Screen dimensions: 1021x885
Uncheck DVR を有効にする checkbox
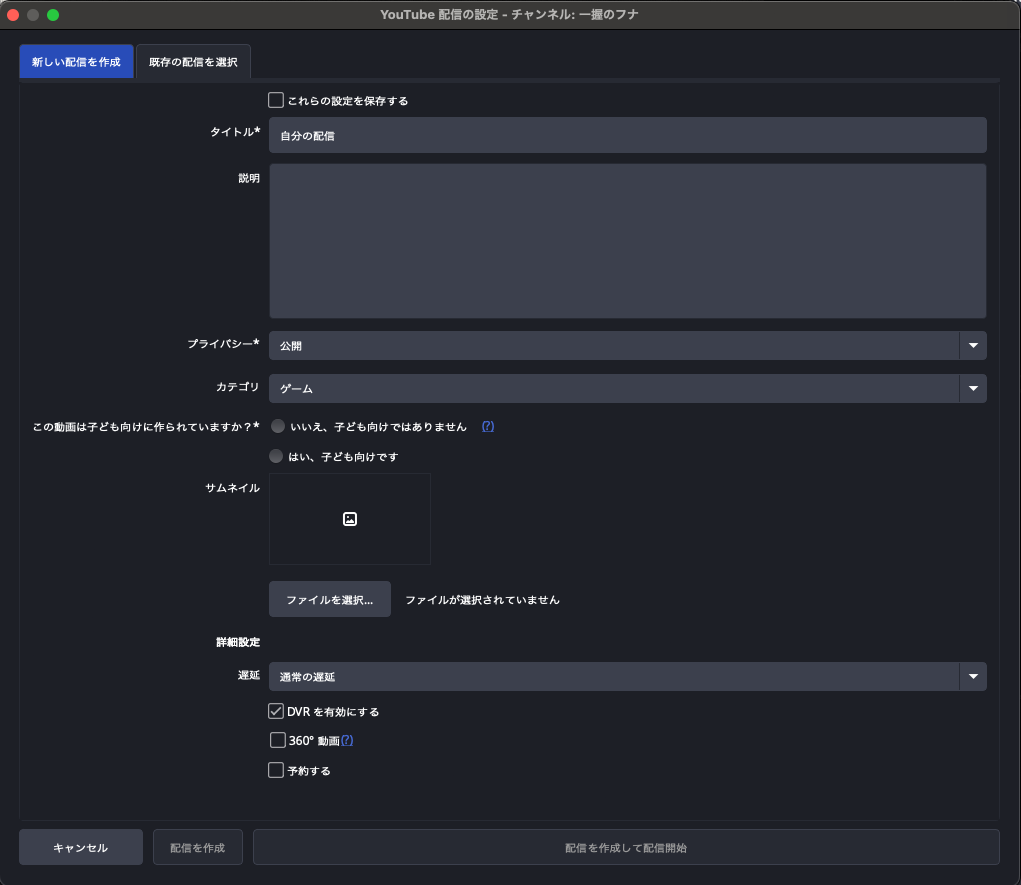276,711
